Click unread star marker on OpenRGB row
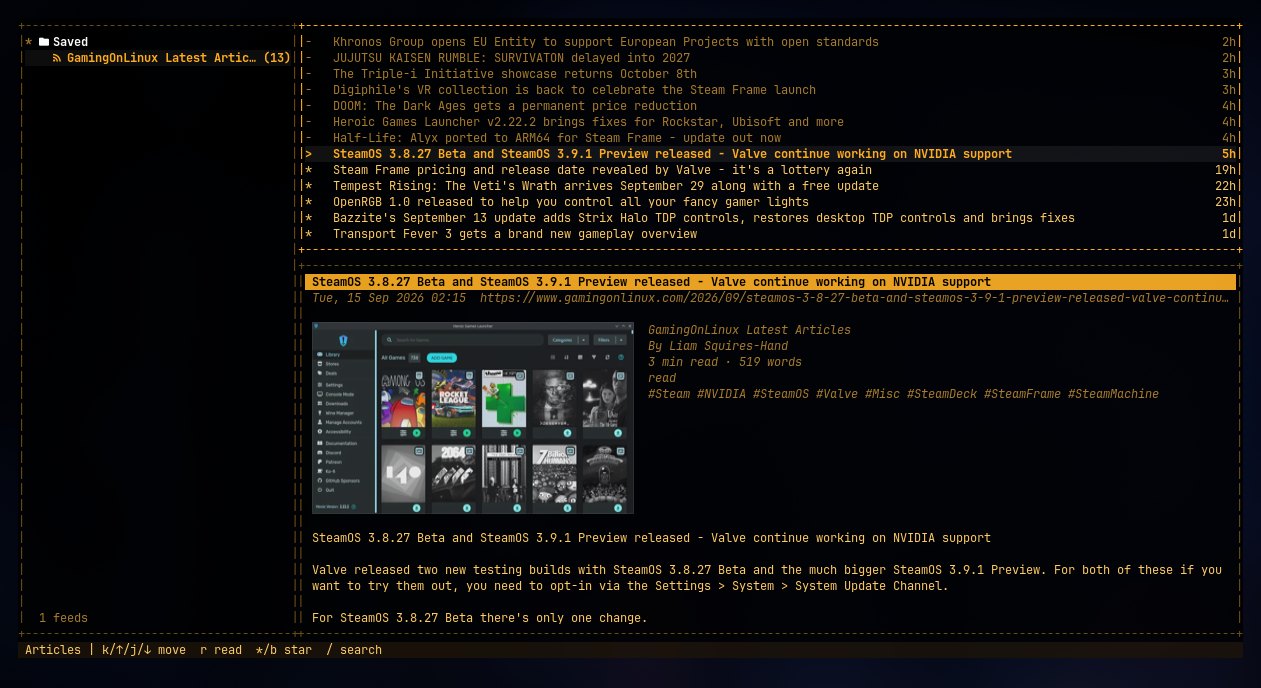 [309, 202]
